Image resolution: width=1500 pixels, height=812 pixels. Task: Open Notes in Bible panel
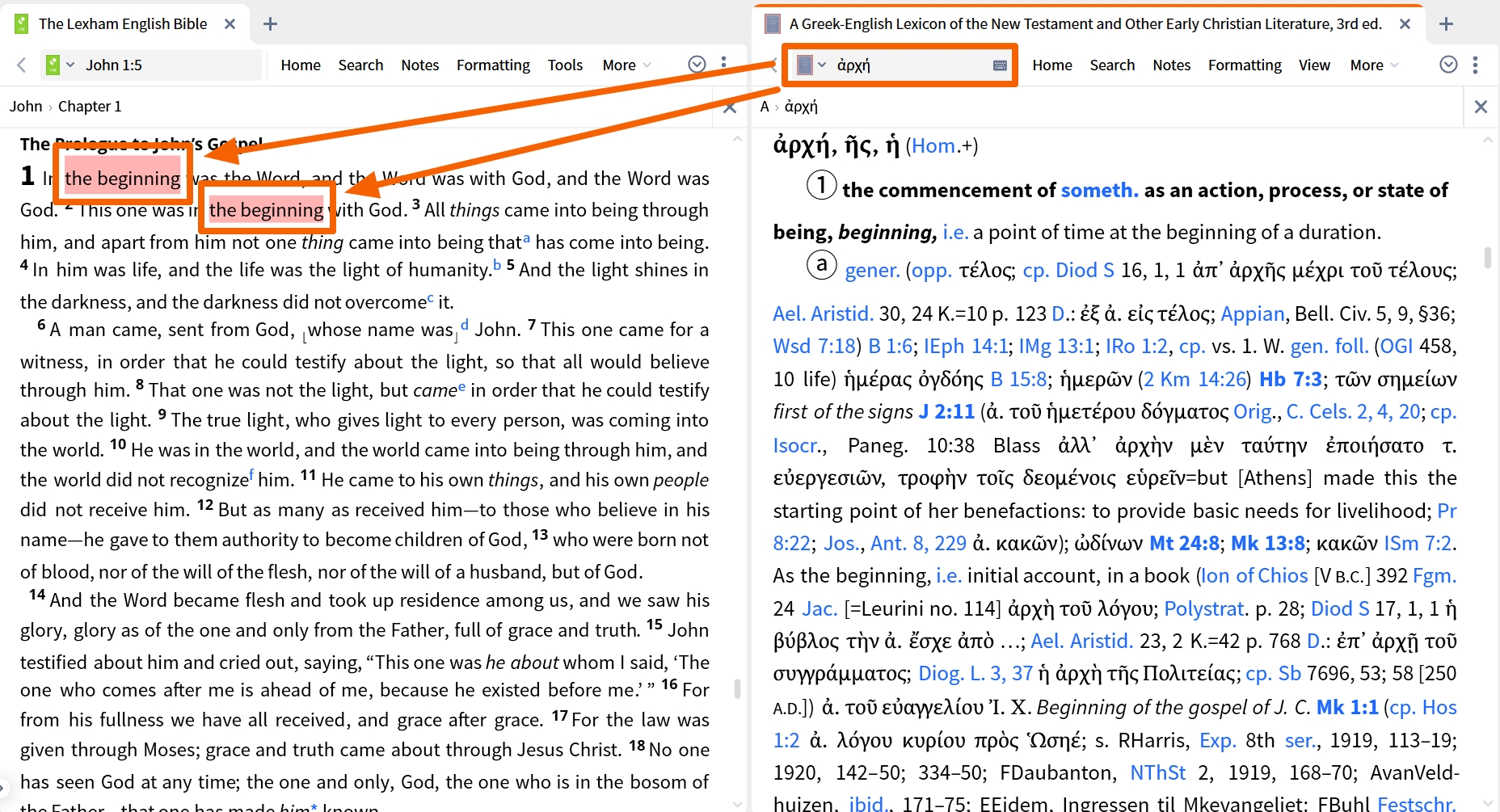420,65
